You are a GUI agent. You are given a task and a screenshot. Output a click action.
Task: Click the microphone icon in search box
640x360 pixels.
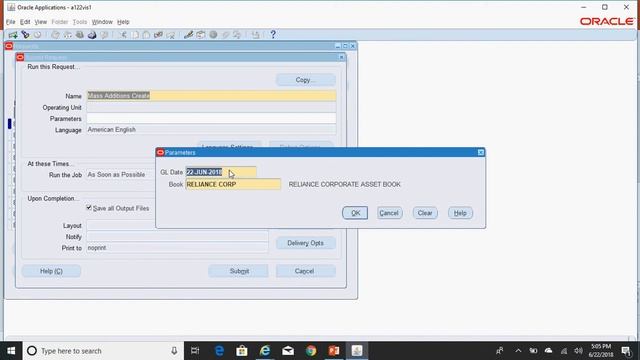coord(174,351)
